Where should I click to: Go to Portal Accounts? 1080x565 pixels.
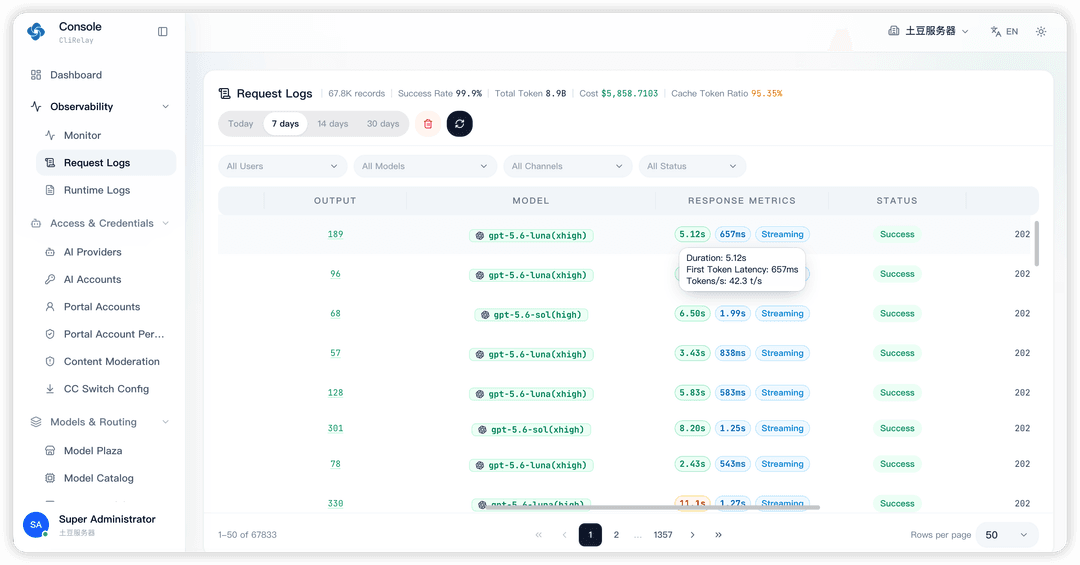[102, 307]
